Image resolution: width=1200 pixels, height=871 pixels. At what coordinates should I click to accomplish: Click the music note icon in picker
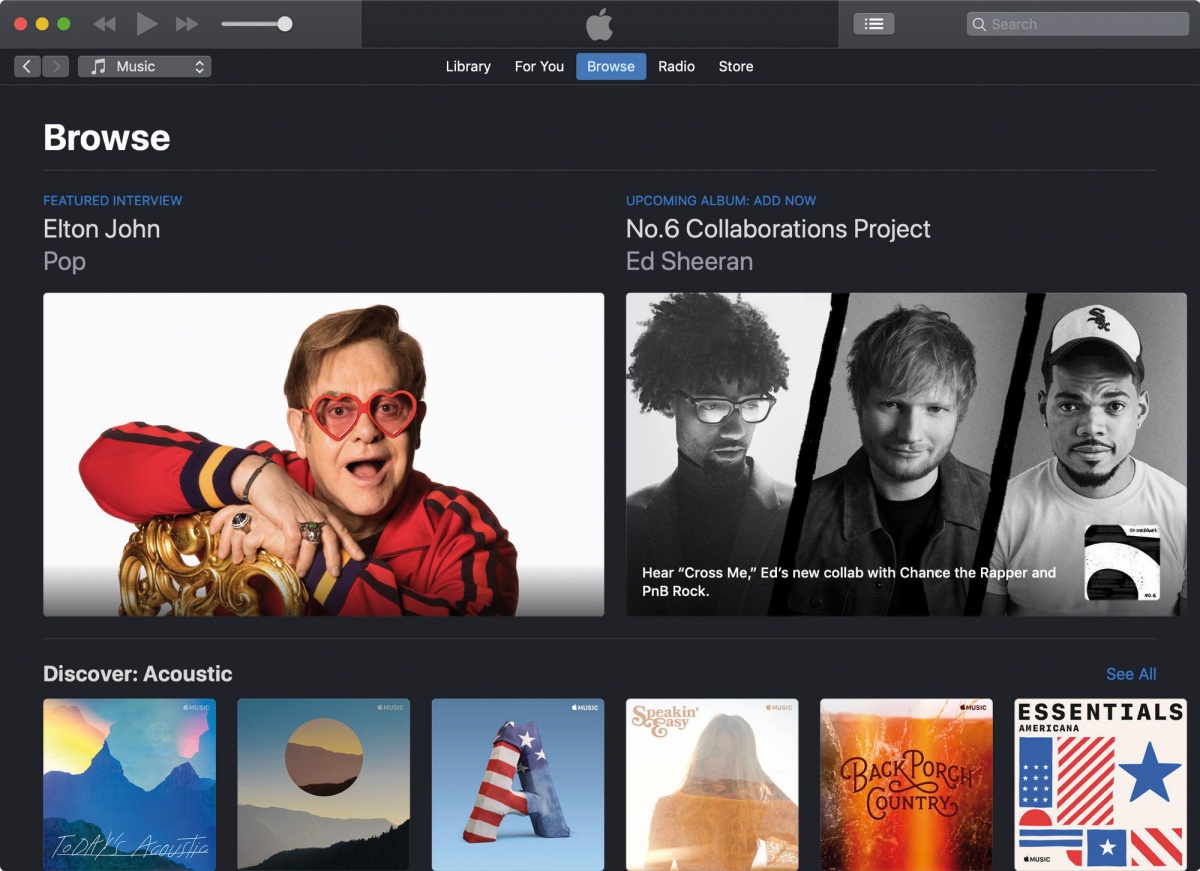pos(98,67)
